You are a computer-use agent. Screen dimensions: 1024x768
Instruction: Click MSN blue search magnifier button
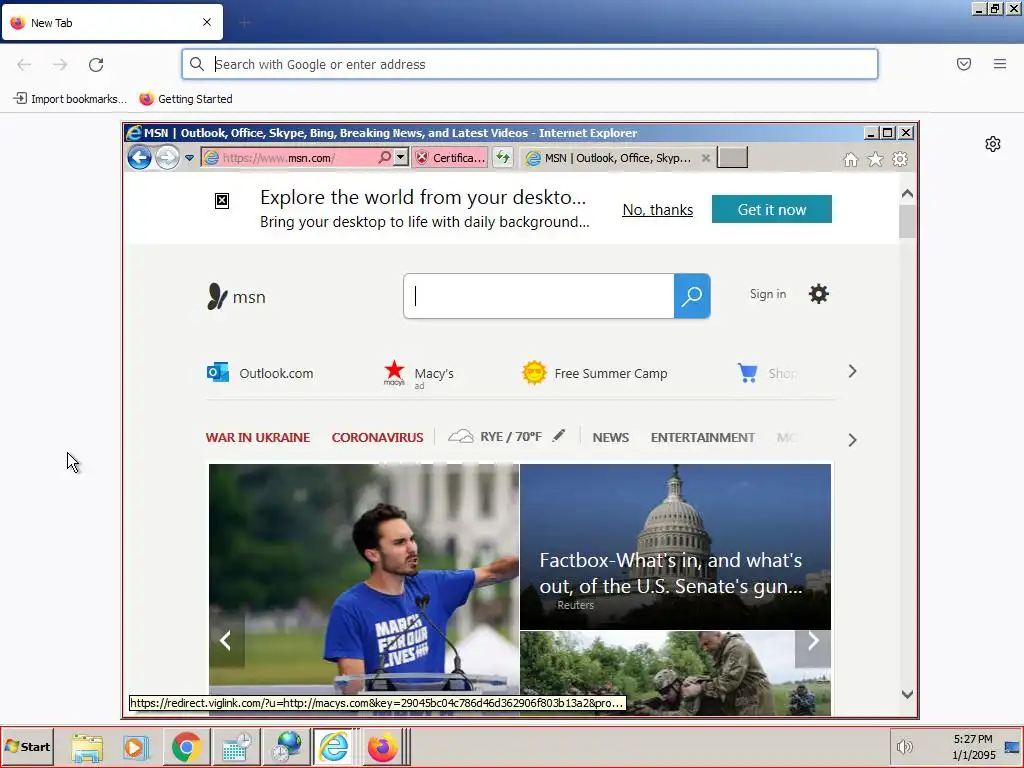click(x=692, y=296)
